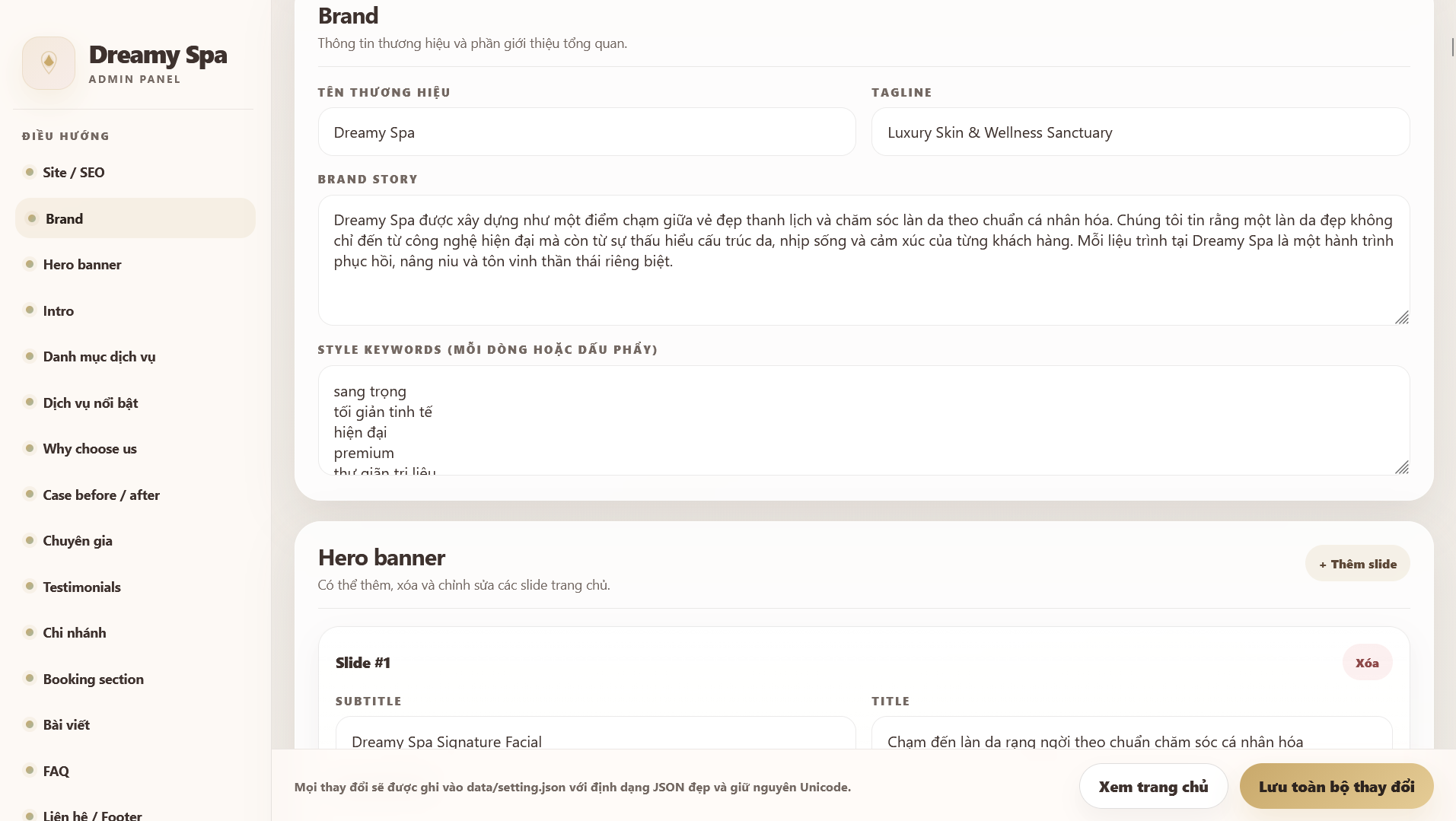The height and width of the screenshot is (821, 1456).
Task: Navigate to Danh mục dịch vụ
Action: pyautogui.click(x=99, y=357)
